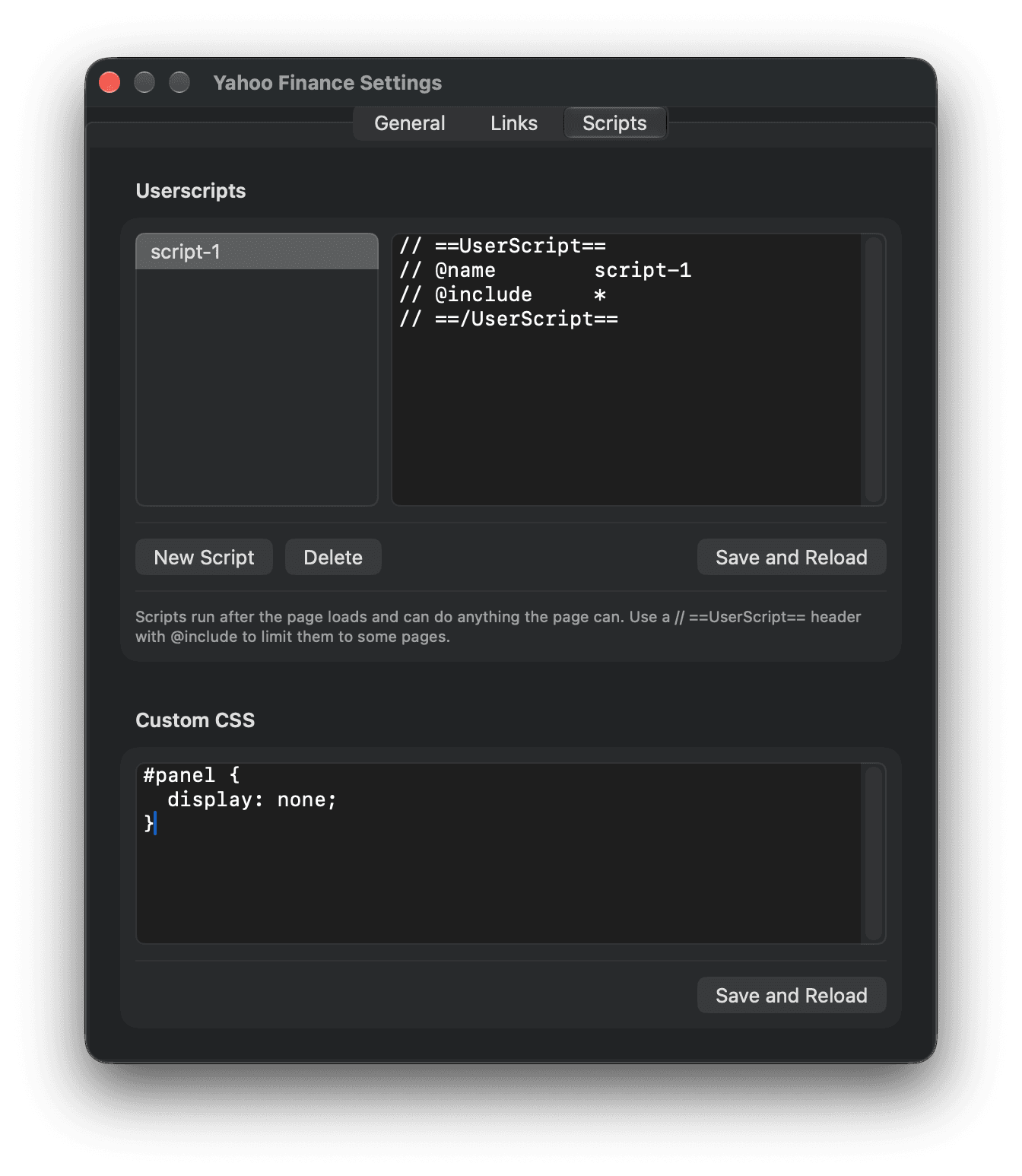This screenshot has height=1176, width=1022.
Task: Click the '// ==UserScript==' opening line
Action: point(503,246)
